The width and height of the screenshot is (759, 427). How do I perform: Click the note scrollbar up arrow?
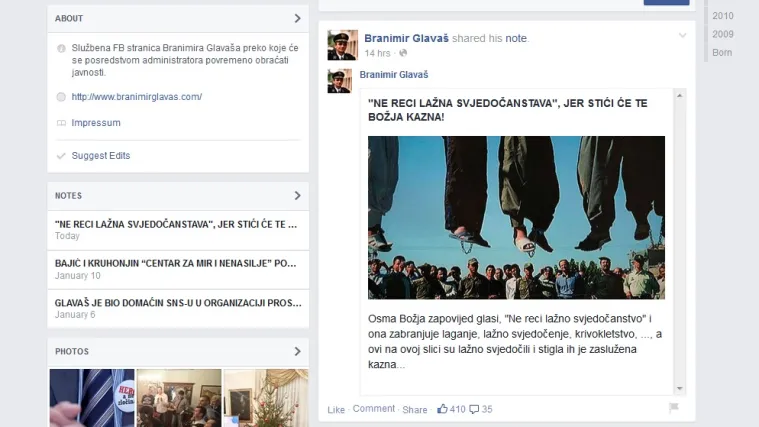click(680, 96)
